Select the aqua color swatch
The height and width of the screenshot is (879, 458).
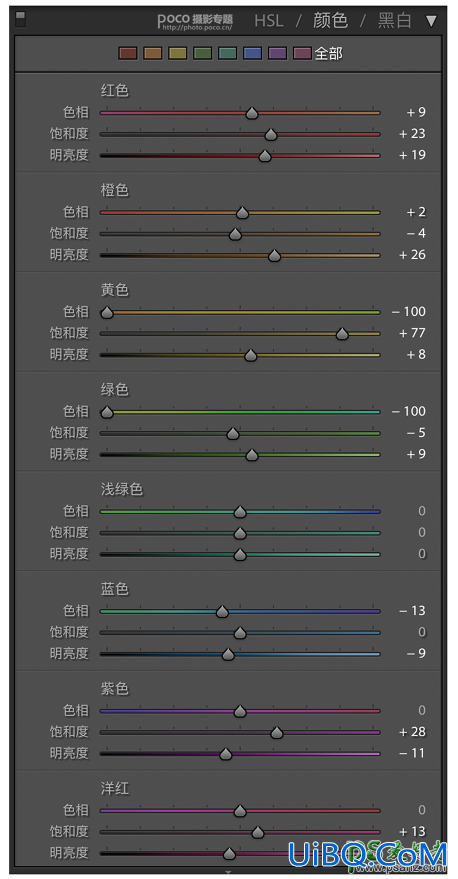coord(228,53)
